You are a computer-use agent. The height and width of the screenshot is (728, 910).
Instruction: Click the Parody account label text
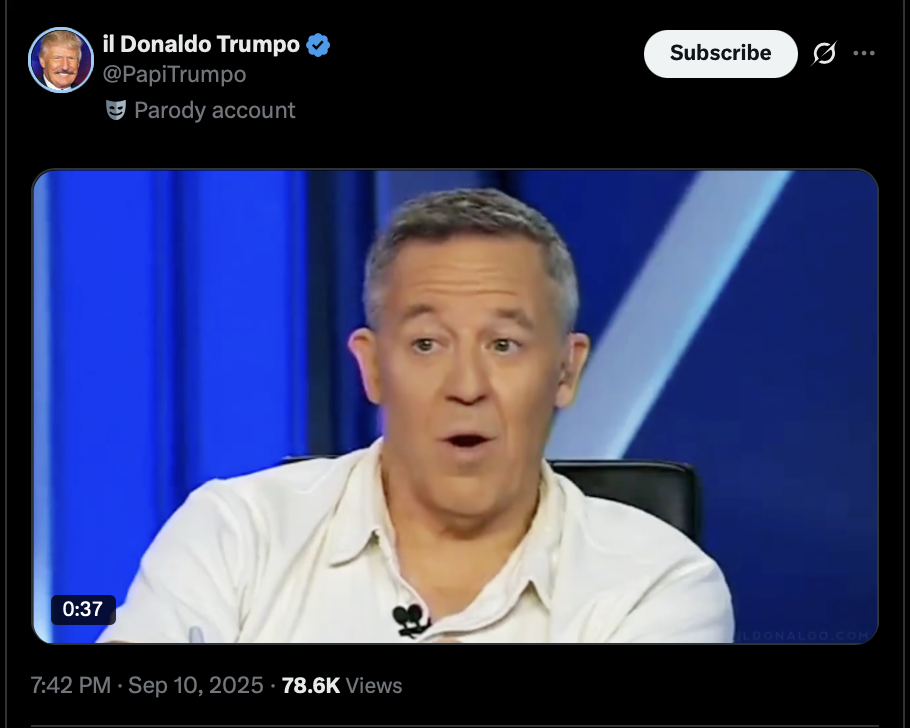point(215,110)
